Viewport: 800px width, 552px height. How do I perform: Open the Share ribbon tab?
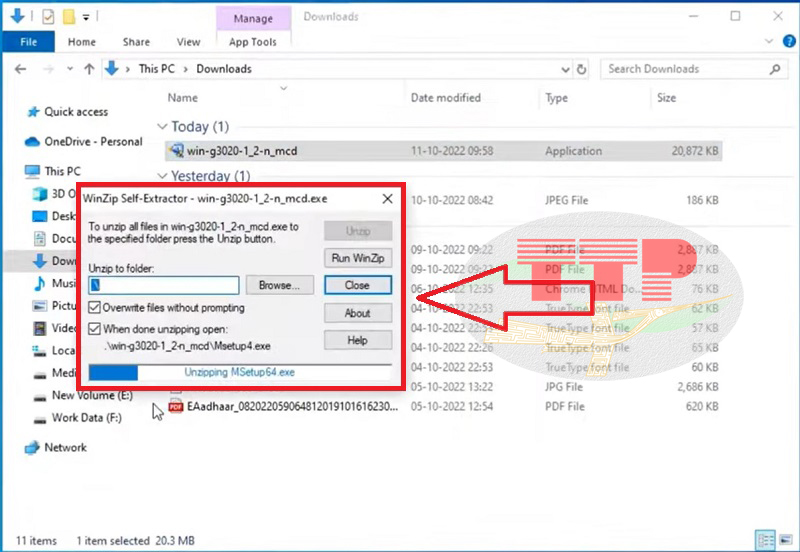pyautogui.click(x=136, y=42)
